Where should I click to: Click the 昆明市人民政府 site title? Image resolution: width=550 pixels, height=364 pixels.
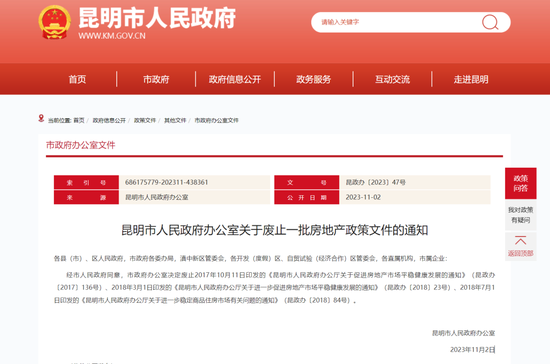point(157,18)
